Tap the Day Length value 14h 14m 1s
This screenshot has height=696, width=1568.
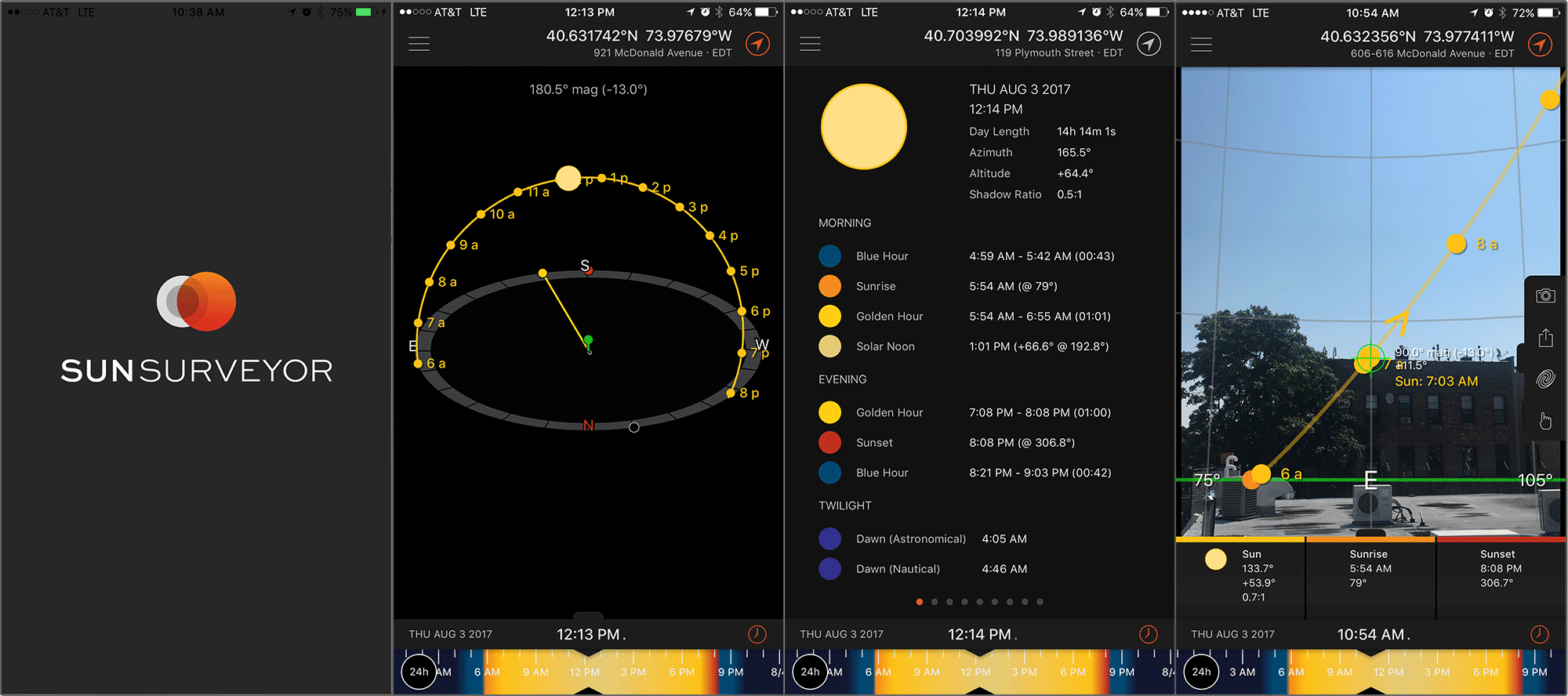pos(1086,132)
